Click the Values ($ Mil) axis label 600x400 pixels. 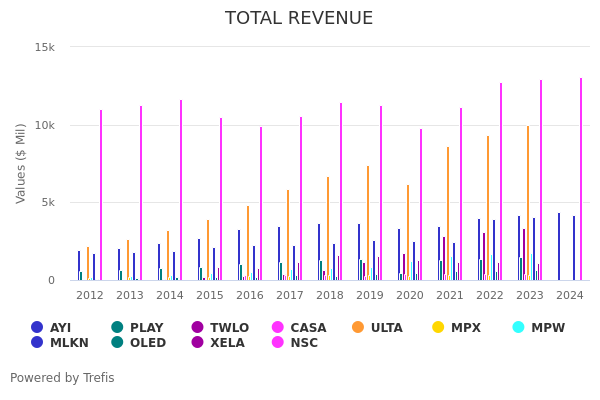(21, 163)
